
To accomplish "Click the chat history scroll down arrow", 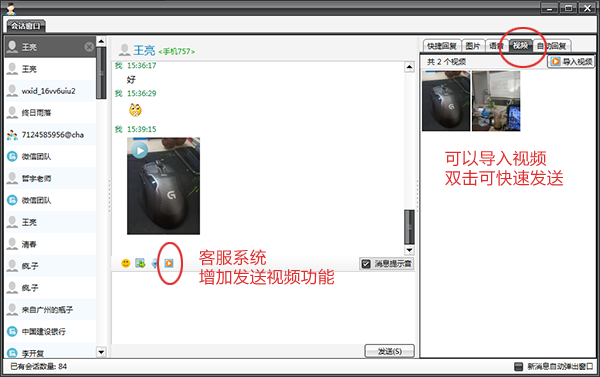I will click(409, 250).
